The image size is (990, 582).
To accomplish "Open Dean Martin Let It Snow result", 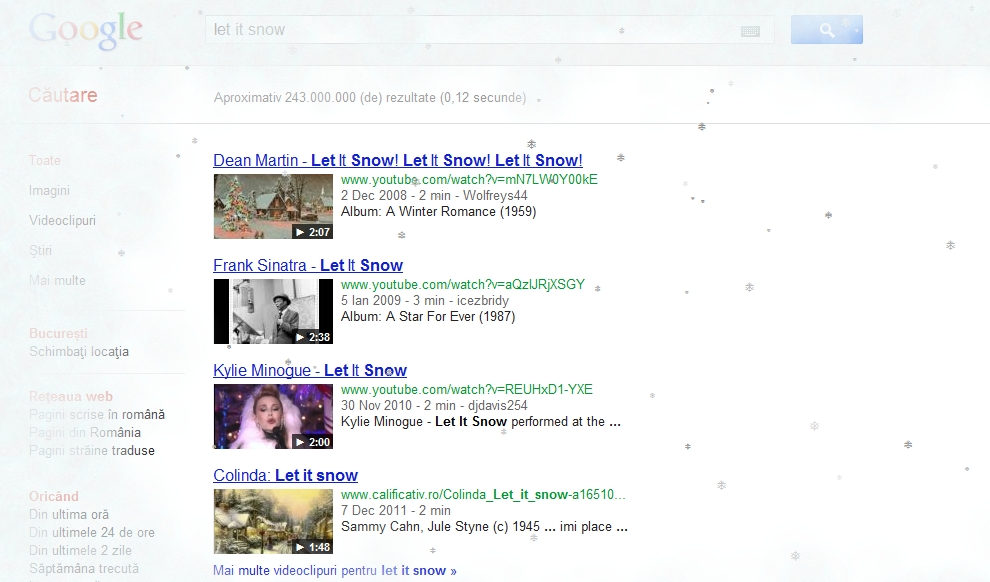I will (x=398, y=160).
